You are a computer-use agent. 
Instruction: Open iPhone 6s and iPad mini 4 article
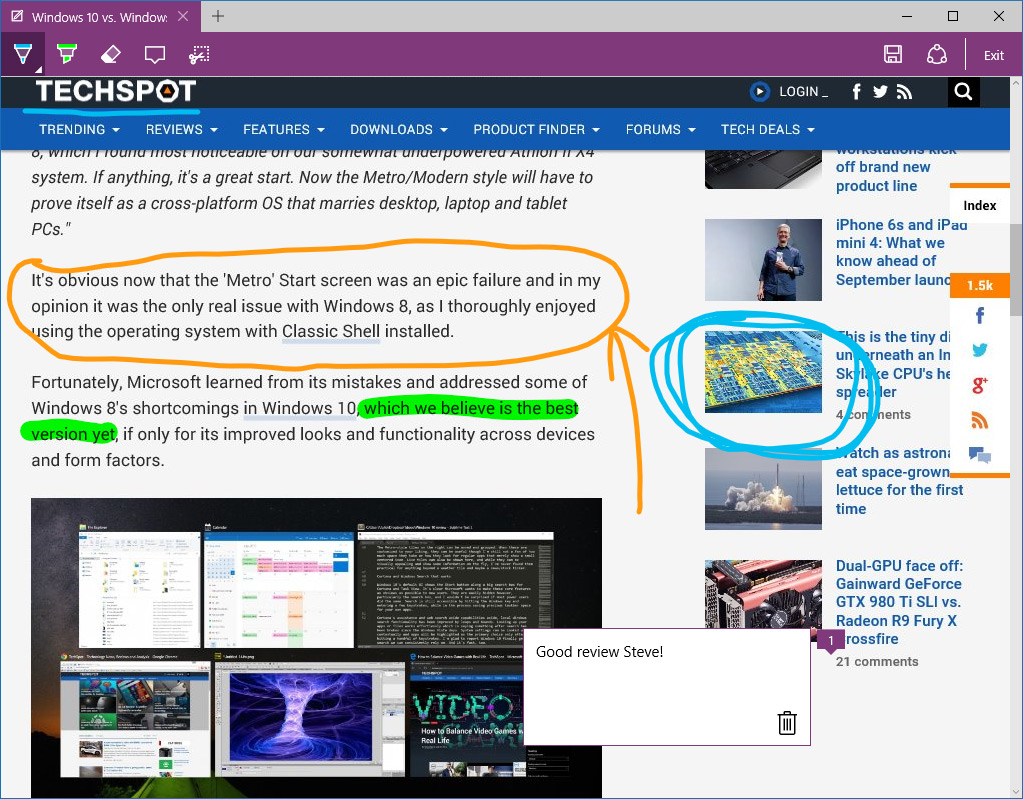900,252
